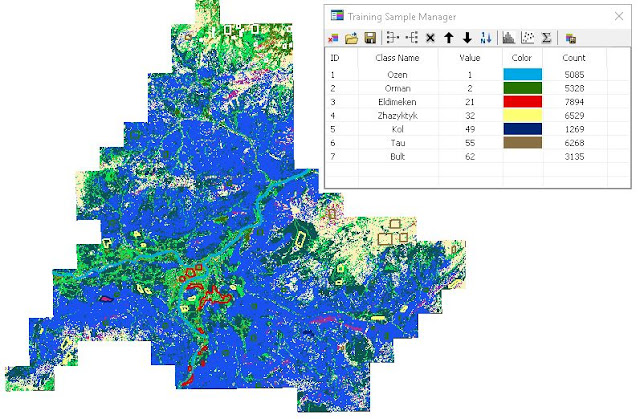
Task: Click the value cell 62 for Bult
Action: [x=470, y=156]
